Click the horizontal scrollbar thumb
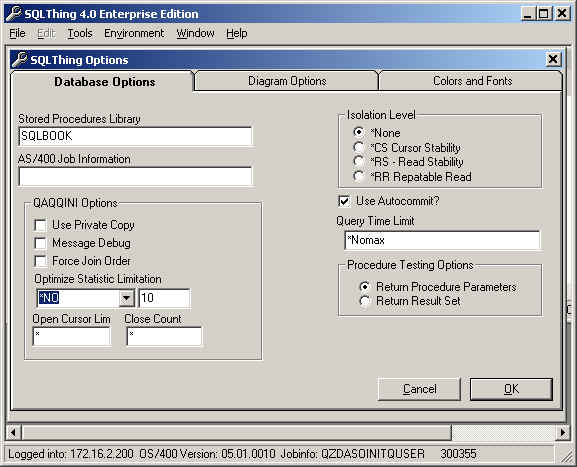The width and height of the screenshot is (577, 467). coord(237,432)
